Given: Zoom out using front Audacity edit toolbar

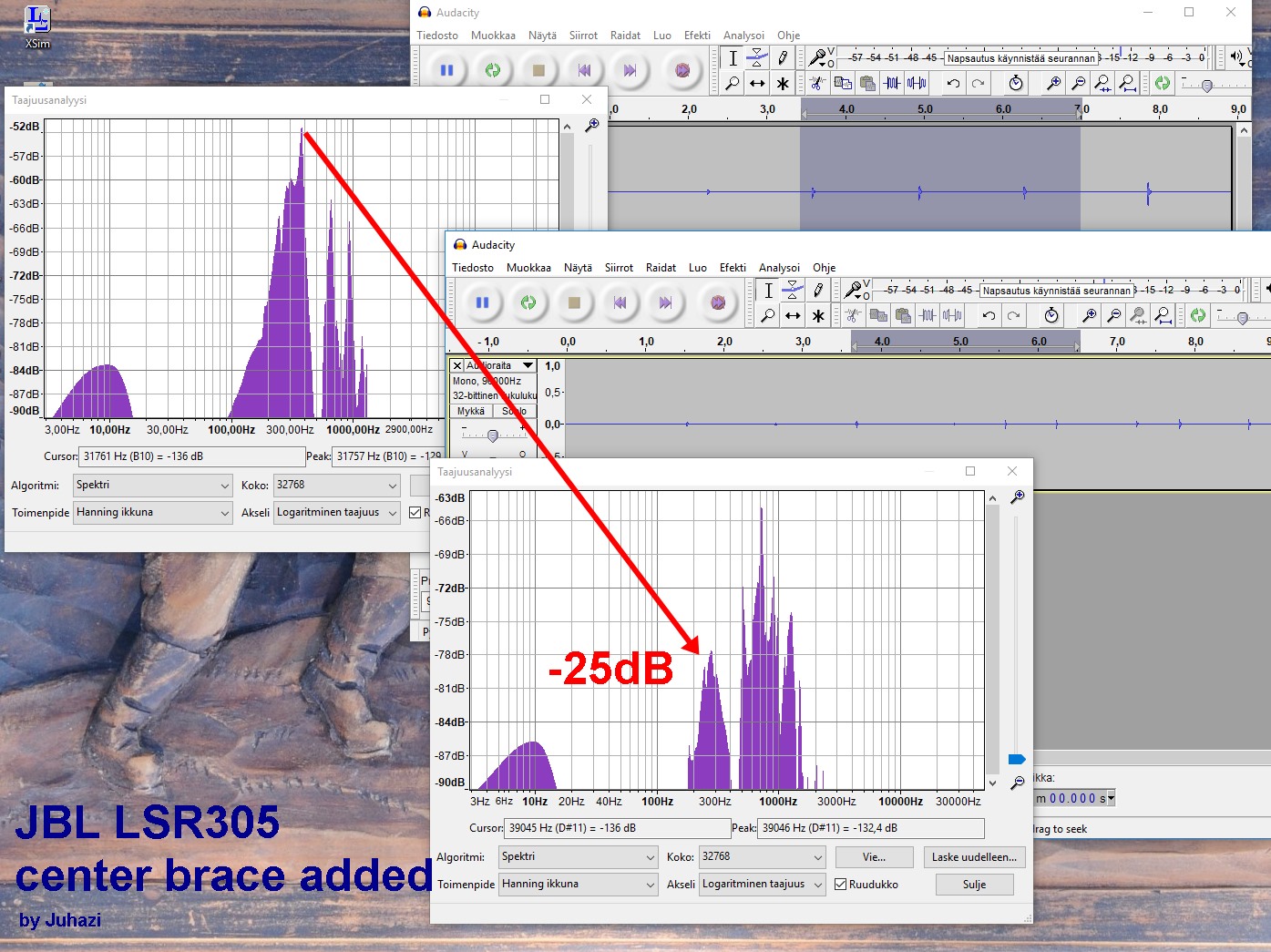Looking at the screenshot, I should (x=1113, y=315).
